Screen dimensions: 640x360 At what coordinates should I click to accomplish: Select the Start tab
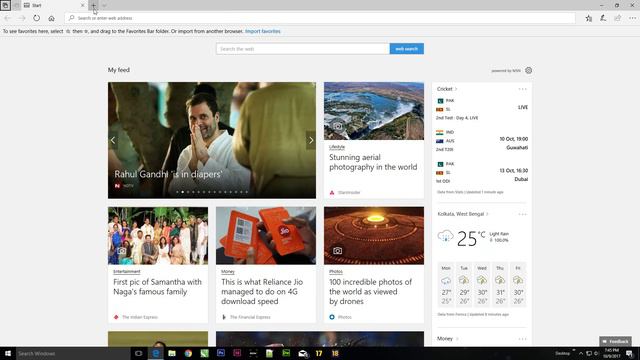pyautogui.click(x=54, y=5)
